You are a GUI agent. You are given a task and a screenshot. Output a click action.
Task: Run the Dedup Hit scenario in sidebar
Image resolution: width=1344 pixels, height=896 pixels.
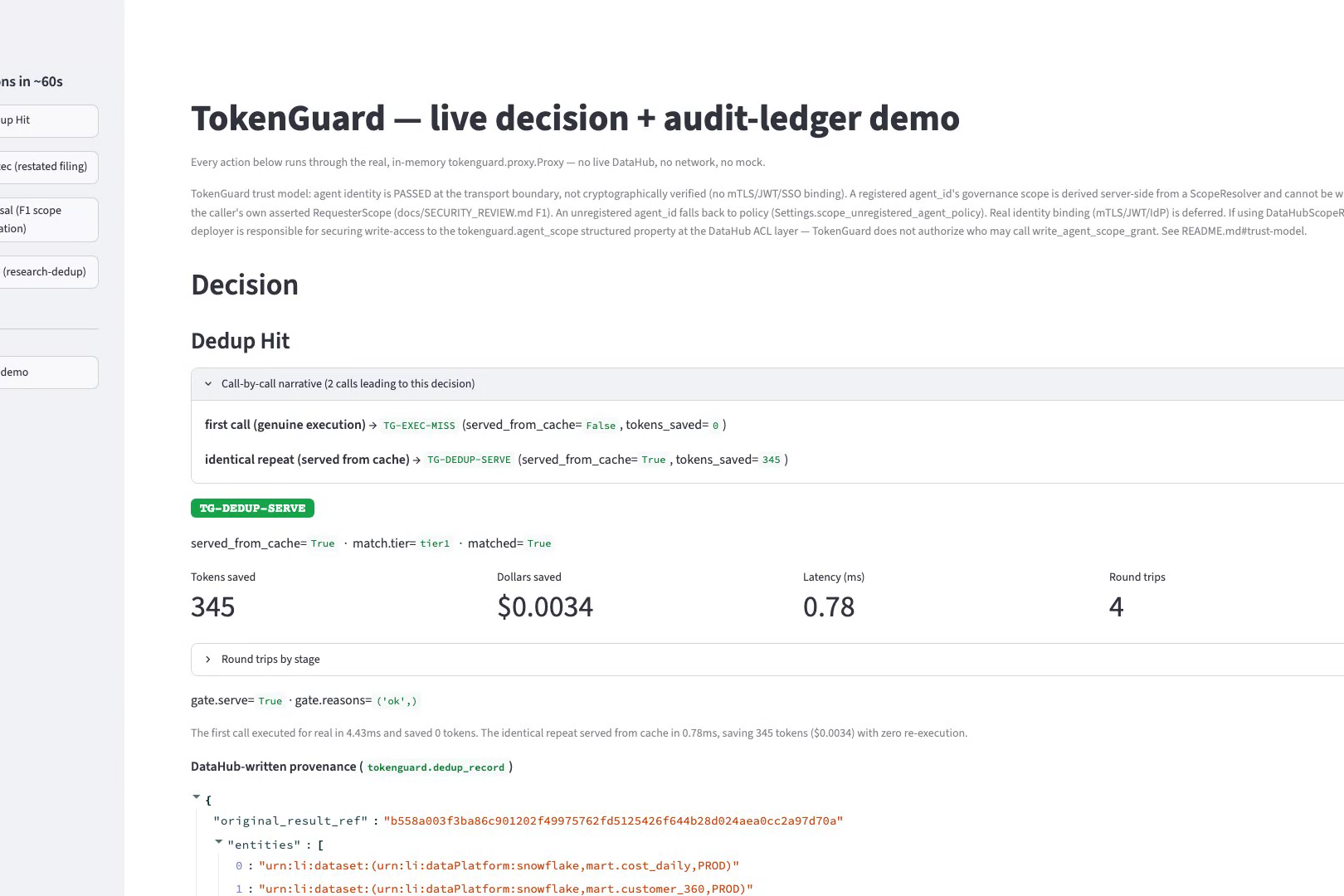(49, 120)
